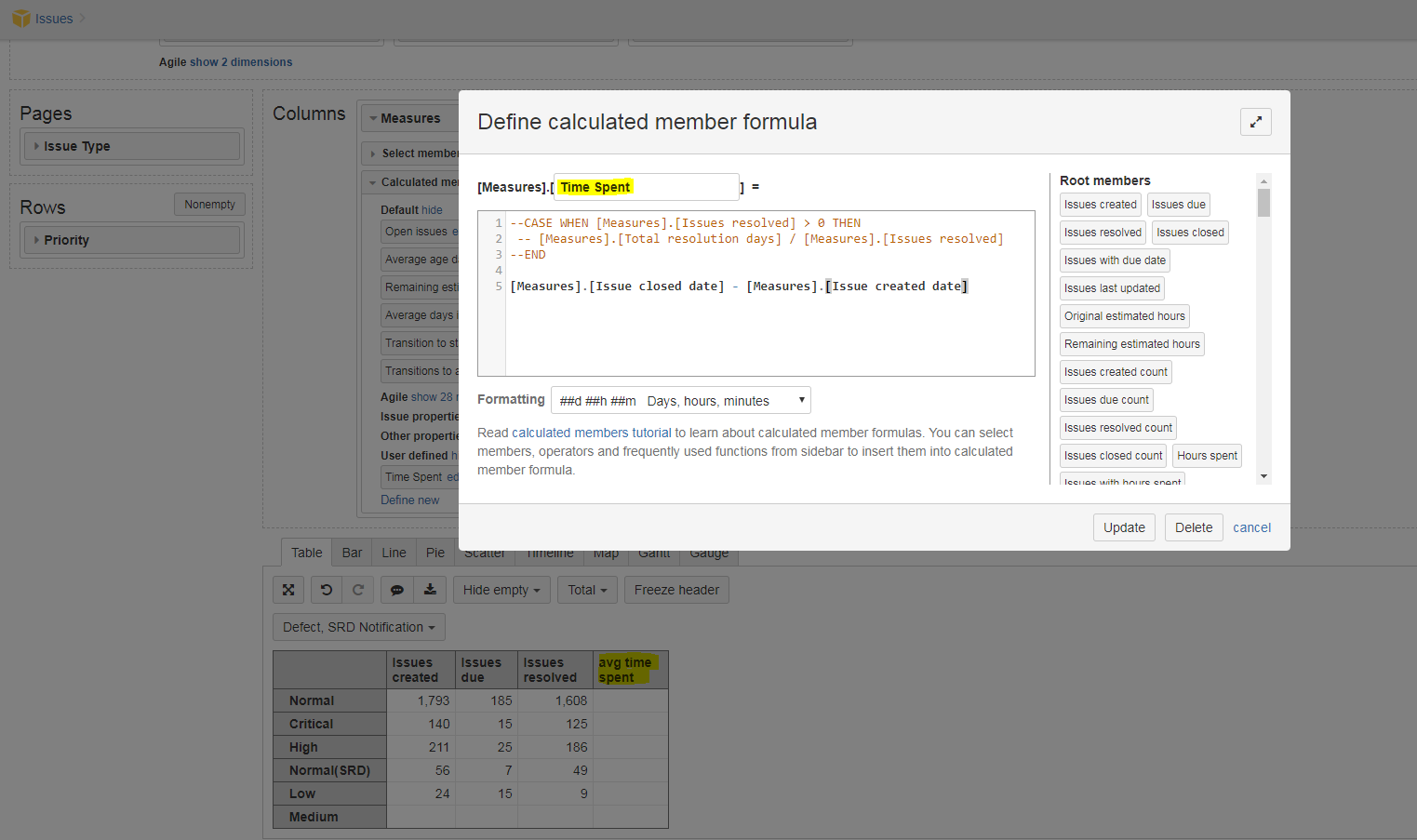Open the calculated members tutorial link
The width and height of the screenshot is (1417, 840).
tap(592, 433)
